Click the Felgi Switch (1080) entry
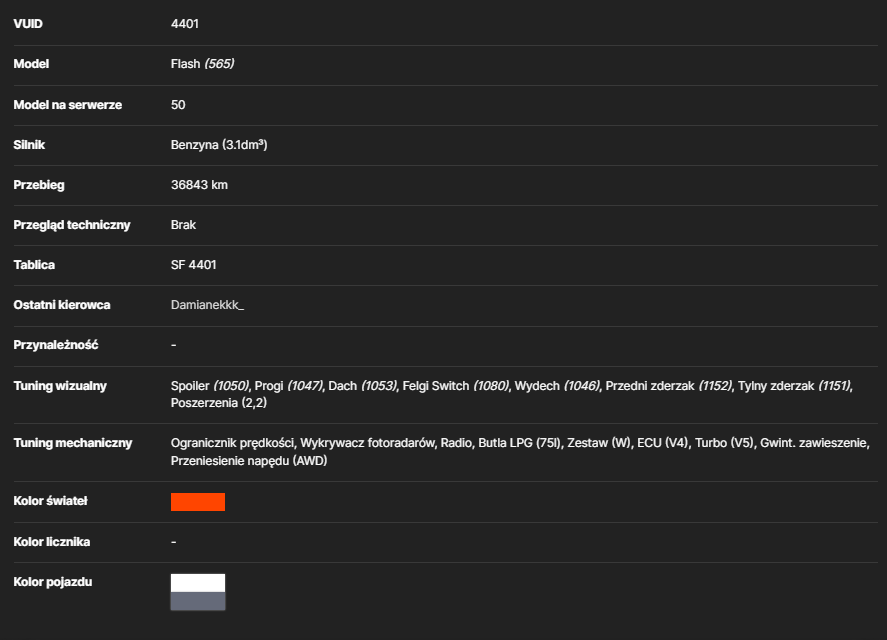This screenshot has height=640, width=887. (x=455, y=386)
